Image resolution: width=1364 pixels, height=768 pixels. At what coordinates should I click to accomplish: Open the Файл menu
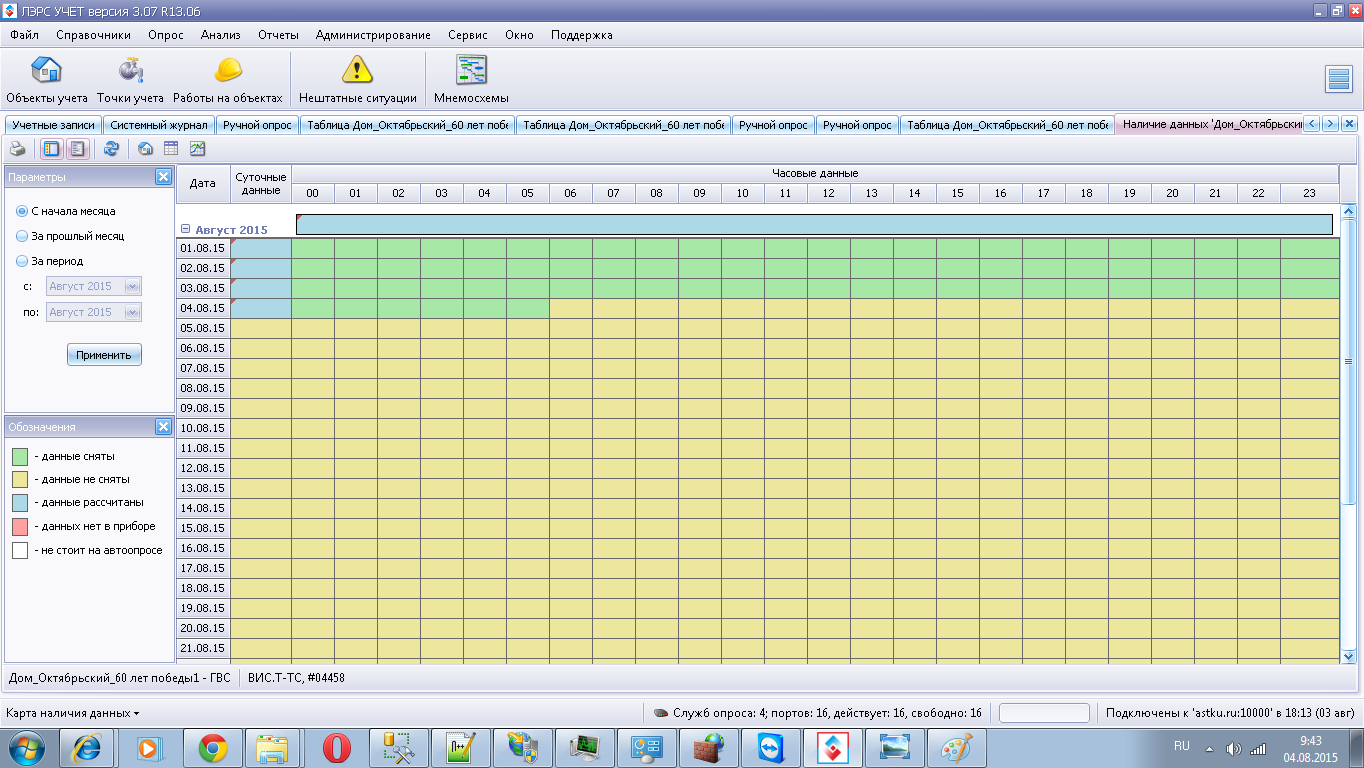tap(24, 35)
